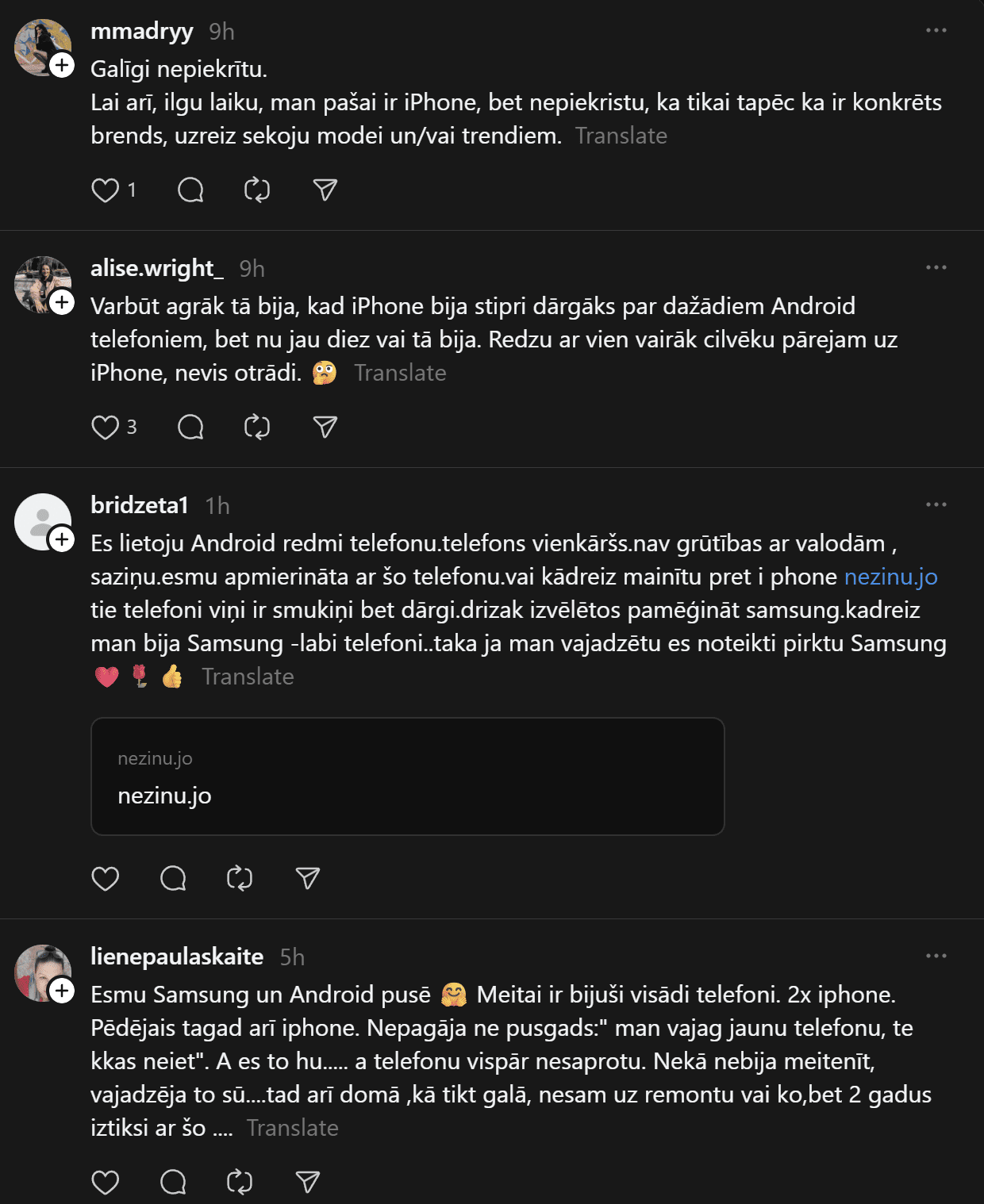Image resolution: width=984 pixels, height=1204 pixels.
Task: Share alise.wright_'s comment via the send icon
Action: click(325, 428)
